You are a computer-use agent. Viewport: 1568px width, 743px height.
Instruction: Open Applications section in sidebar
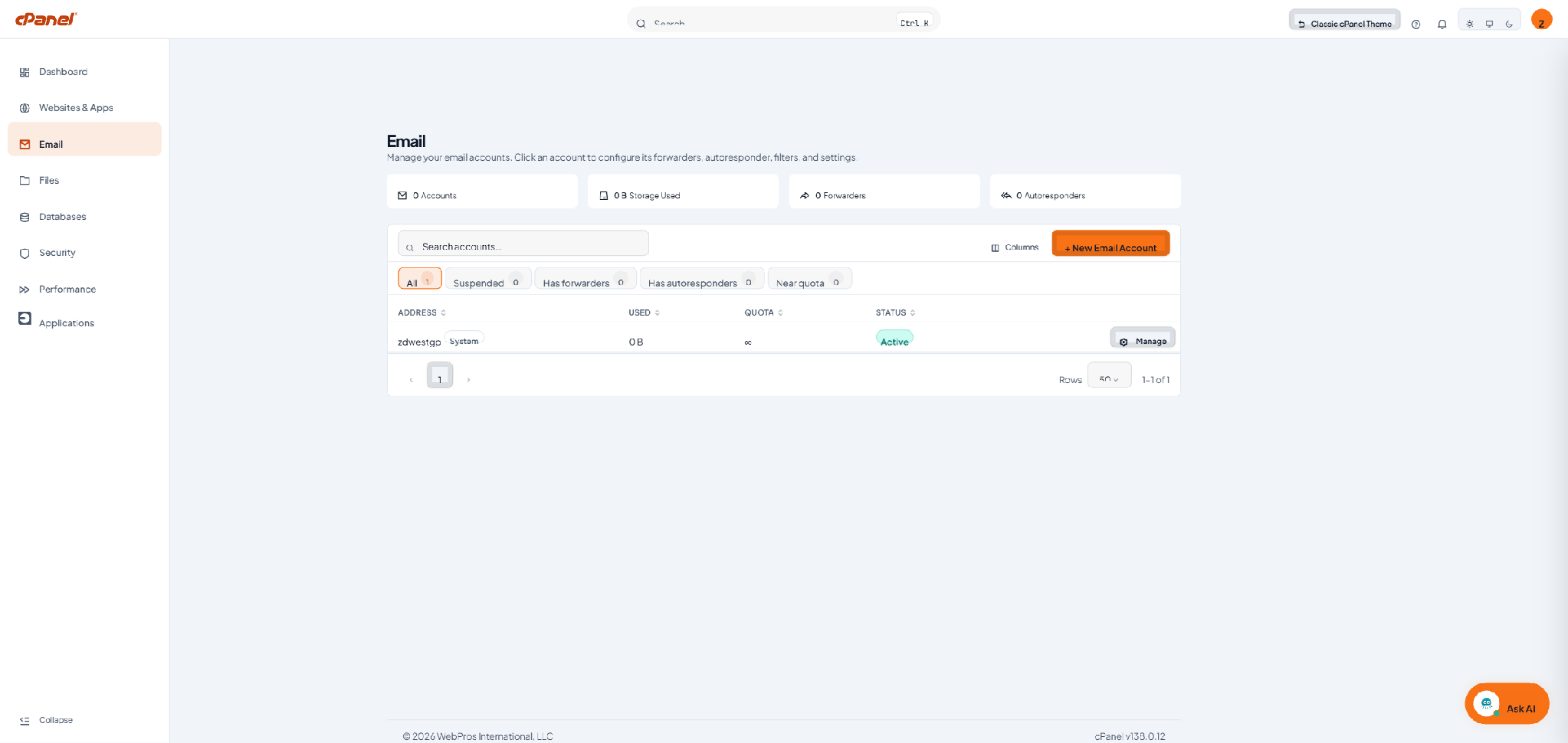(84, 322)
